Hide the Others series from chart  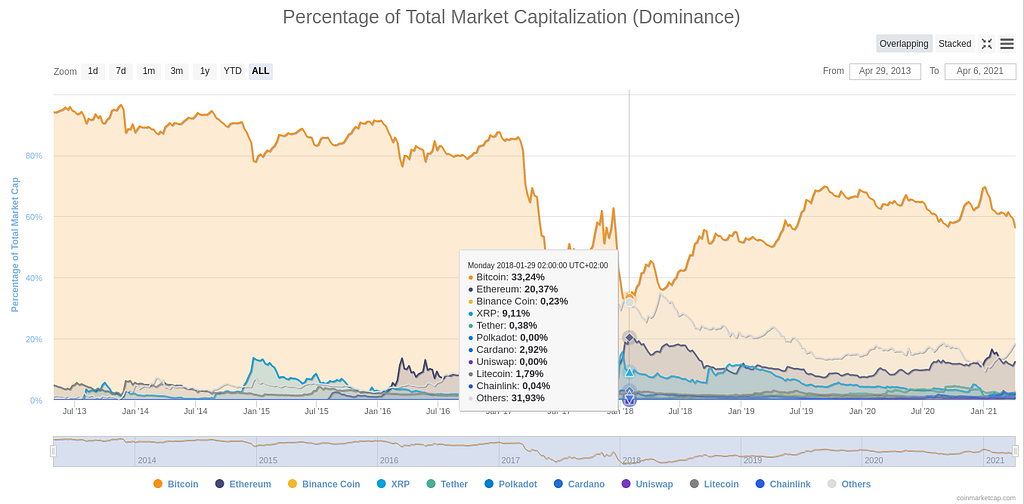pyautogui.click(x=848, y=484)
